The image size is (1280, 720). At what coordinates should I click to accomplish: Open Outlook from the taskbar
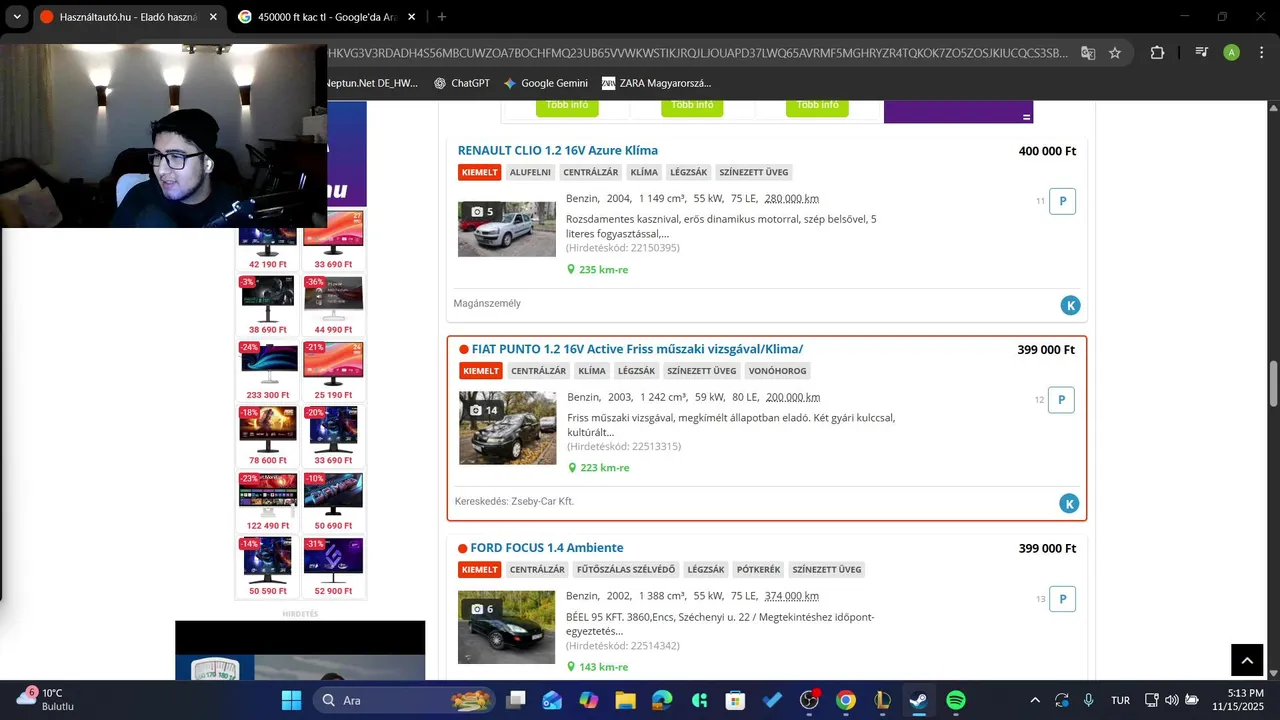tap(552, 700)
